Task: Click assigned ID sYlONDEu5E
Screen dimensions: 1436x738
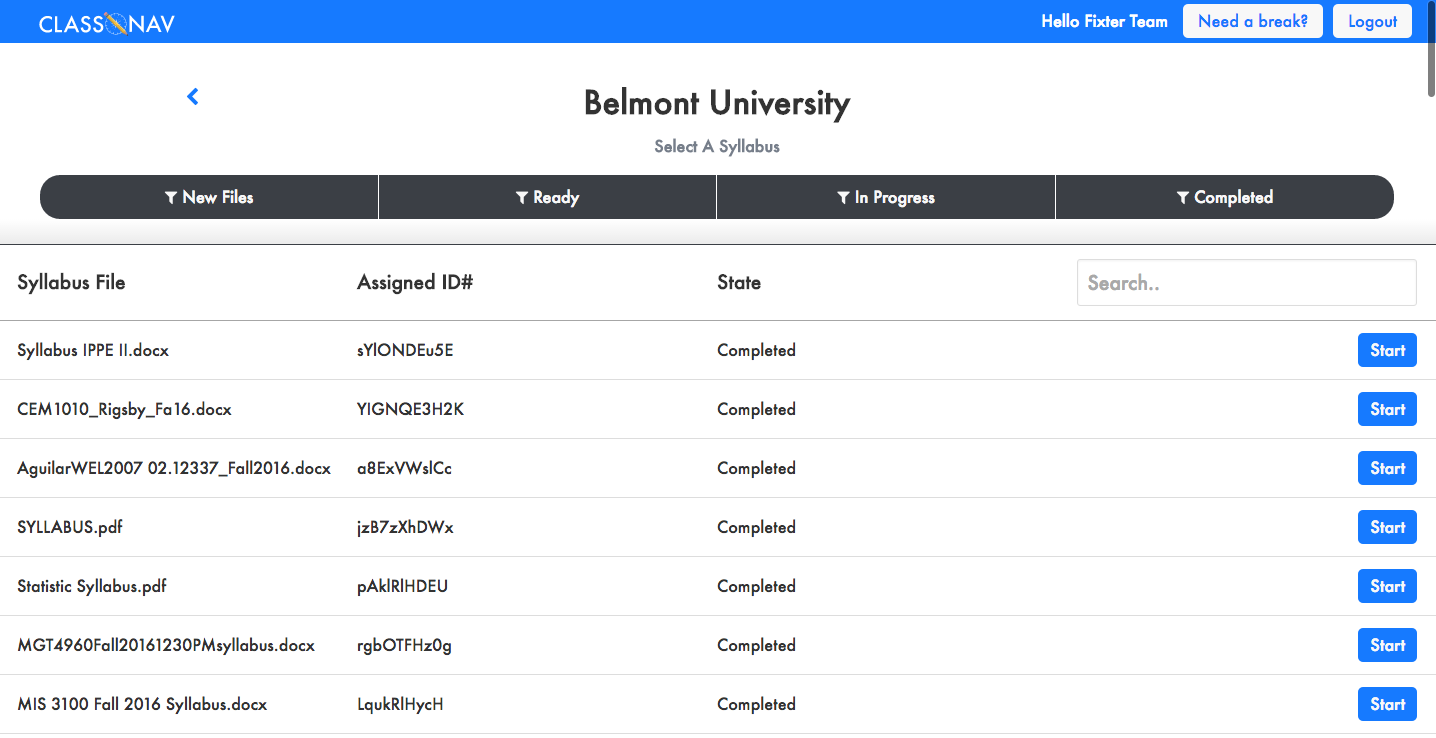Action: click(405, 350)
